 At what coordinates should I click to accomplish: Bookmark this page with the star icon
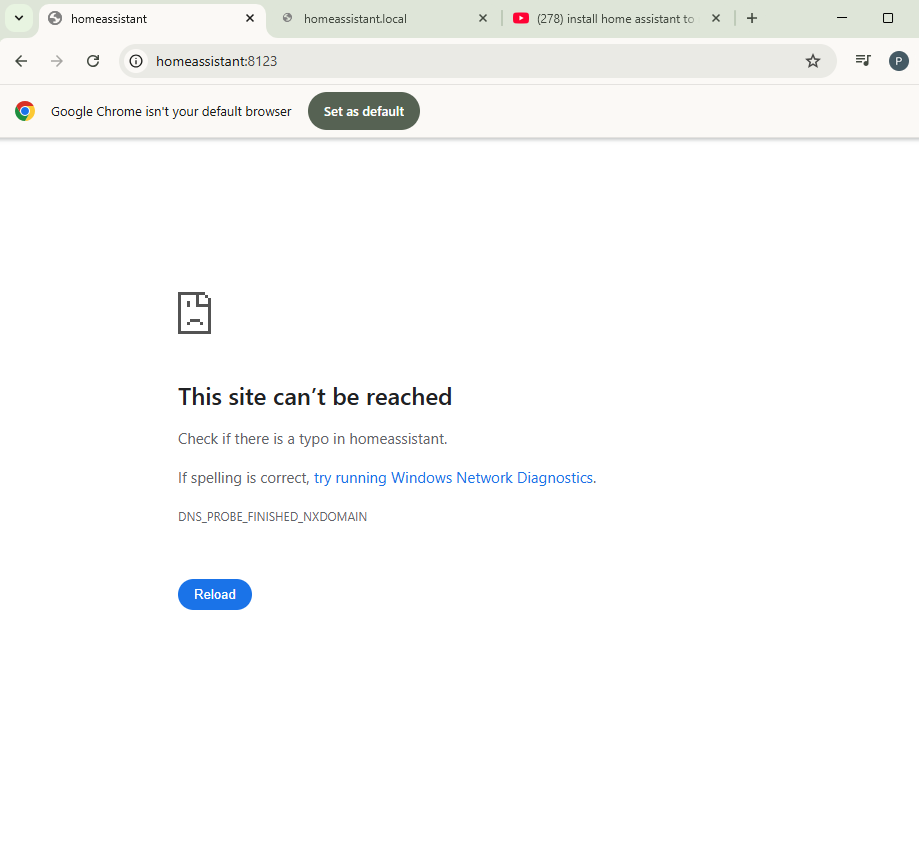click(x=813, y=61)
